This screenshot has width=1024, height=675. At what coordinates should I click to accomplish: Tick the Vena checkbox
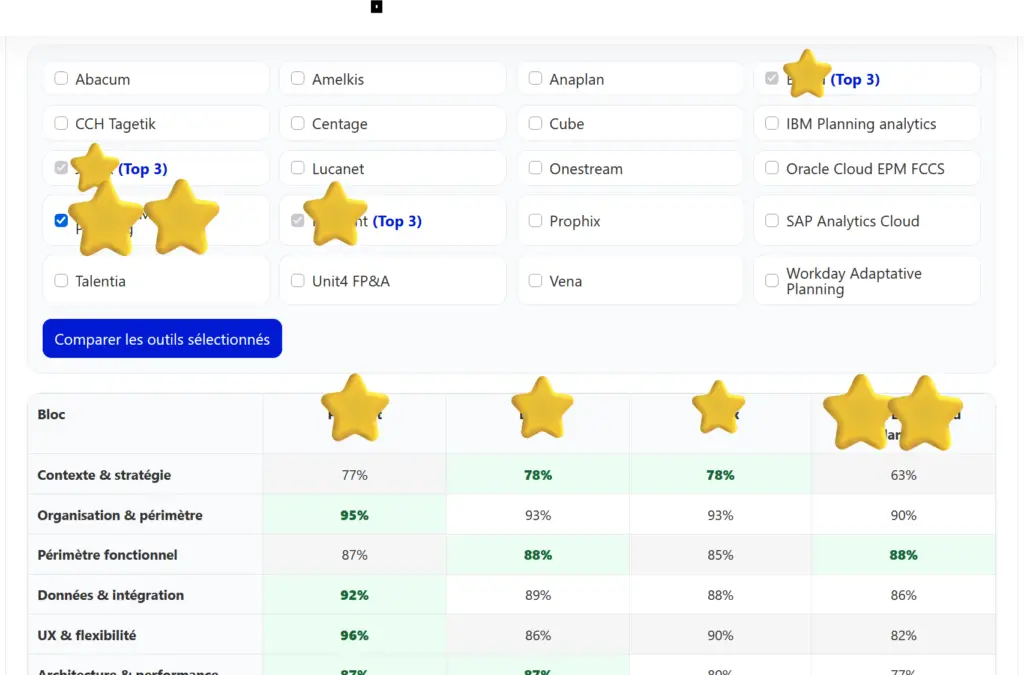(x=536, y=281)
